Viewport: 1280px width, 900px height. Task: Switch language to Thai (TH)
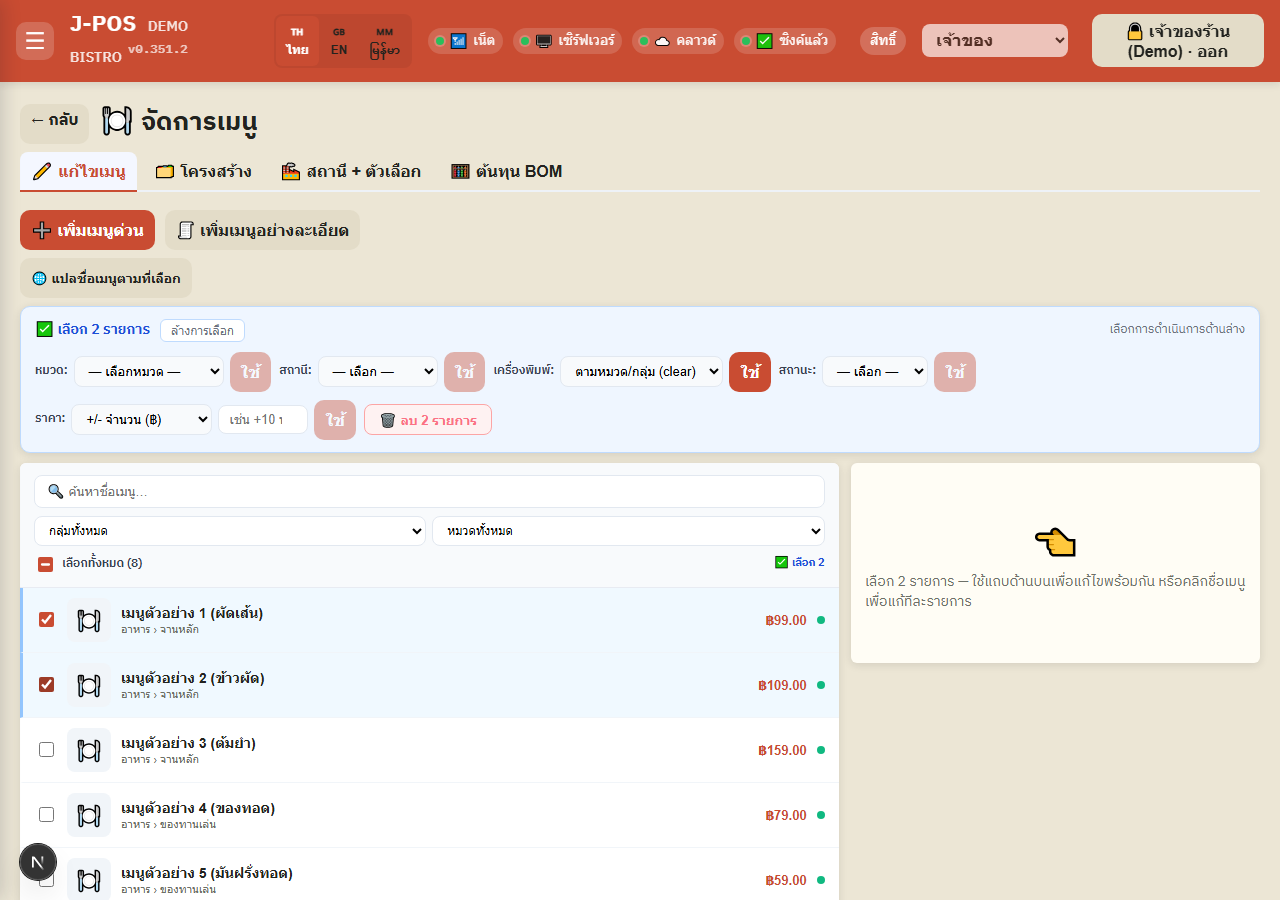(297, 41)
